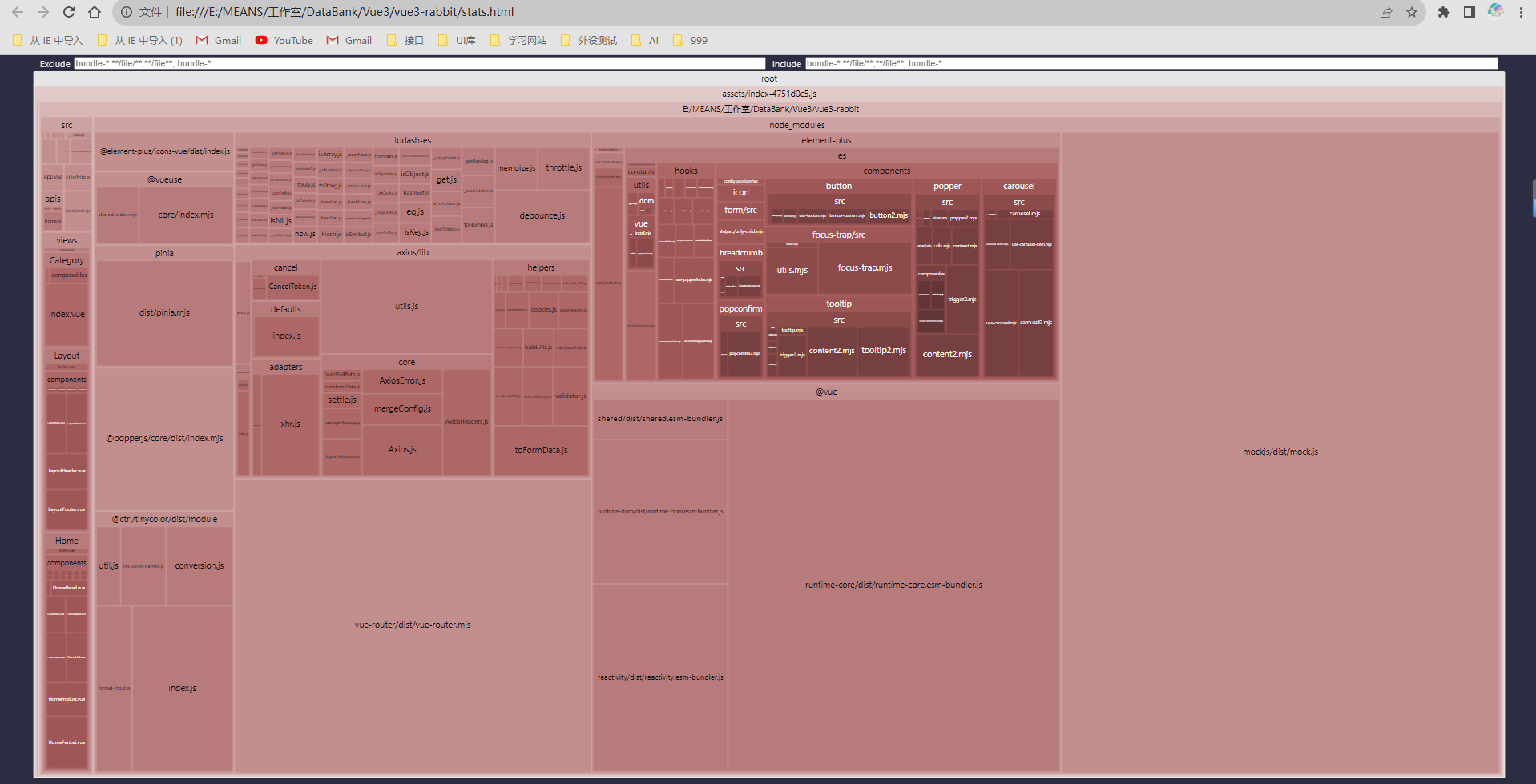Bookmark this page with star icon
The image size is (1536, 784).
point(1412,12)
